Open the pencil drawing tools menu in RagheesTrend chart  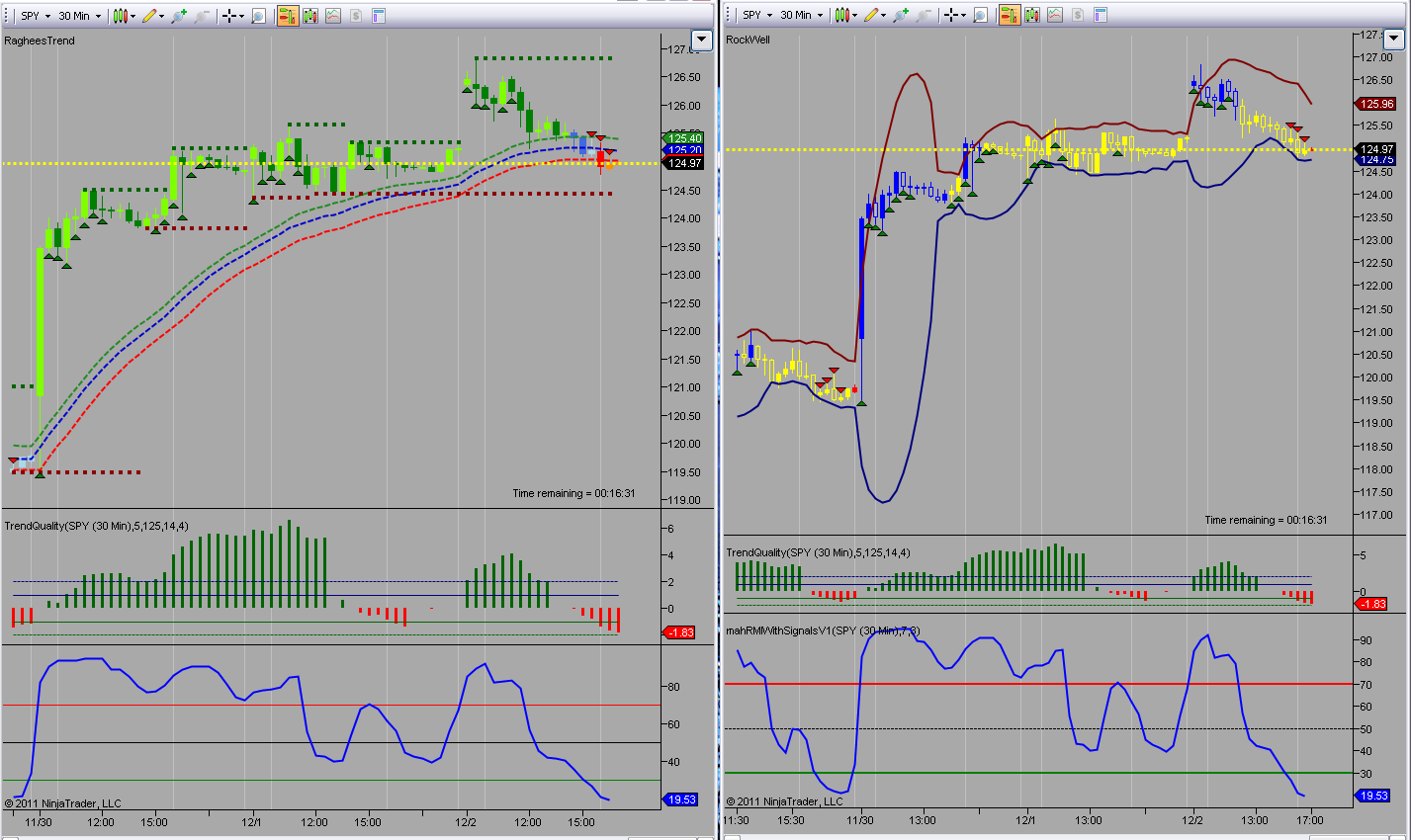152,16
